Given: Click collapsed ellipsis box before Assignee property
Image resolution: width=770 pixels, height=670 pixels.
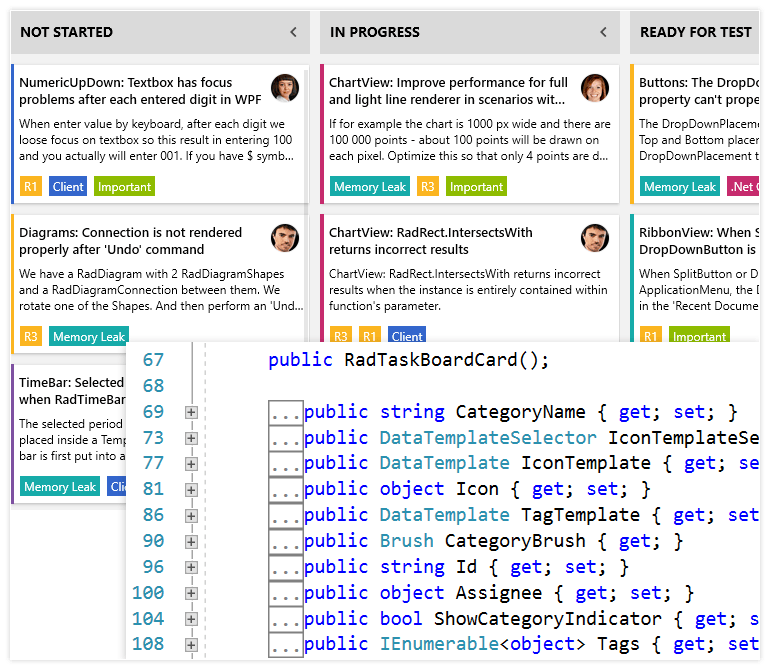Looking at the screenshot, I should click(286, 593).
